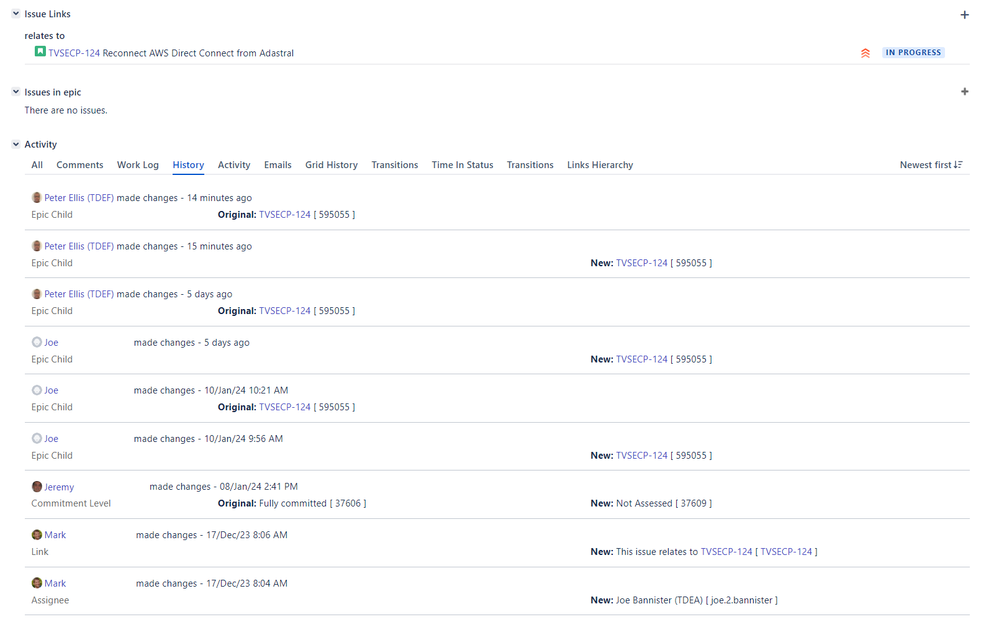Viewport: 999px width, 620px height.
Task: Click Joe's avatar on 5 days ago entry
Action: [x=37, y=342]
